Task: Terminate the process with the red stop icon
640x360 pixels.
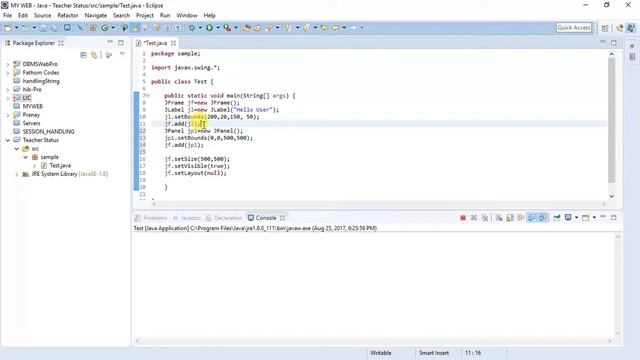Action: click(x=463, y=218)
